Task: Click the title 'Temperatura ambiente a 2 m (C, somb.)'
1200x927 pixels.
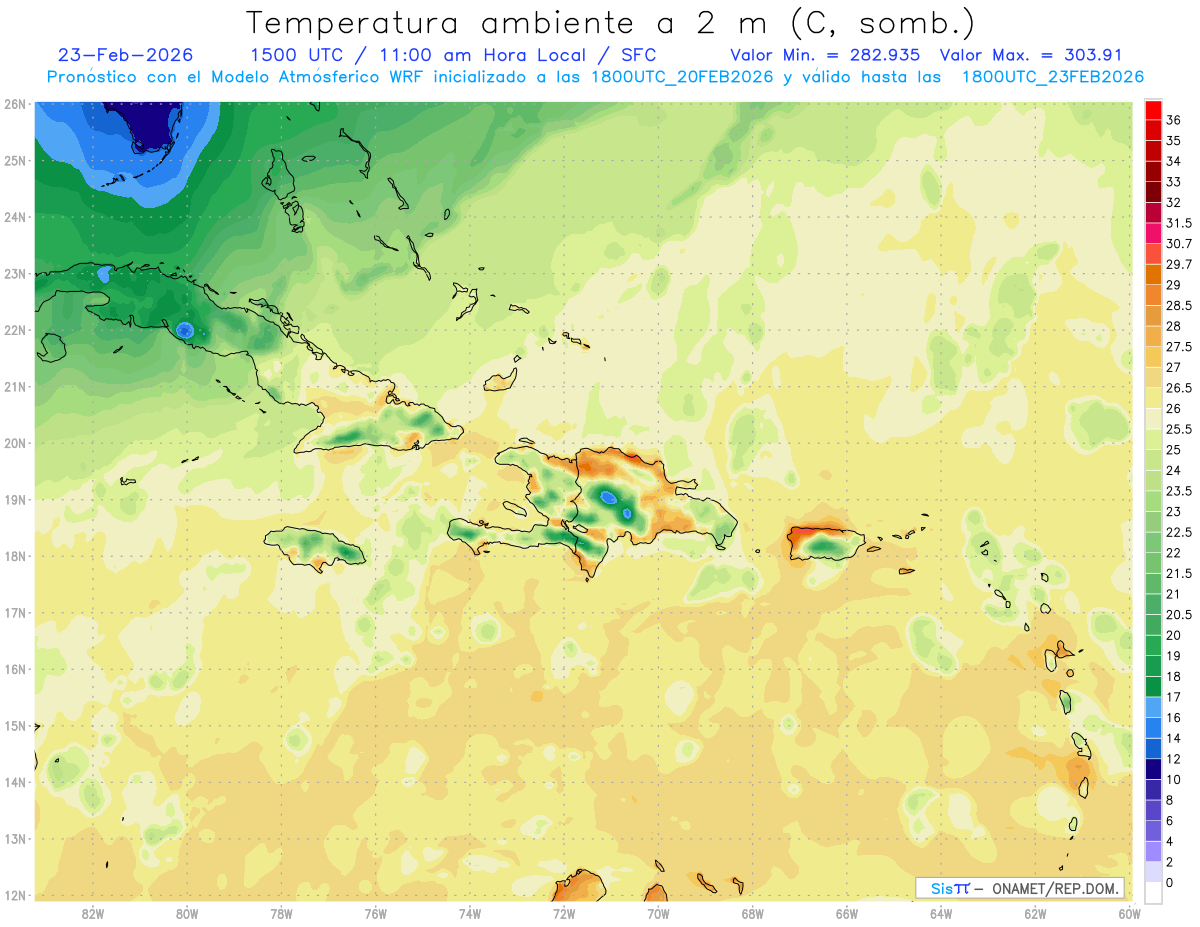Action: point(610,22)
